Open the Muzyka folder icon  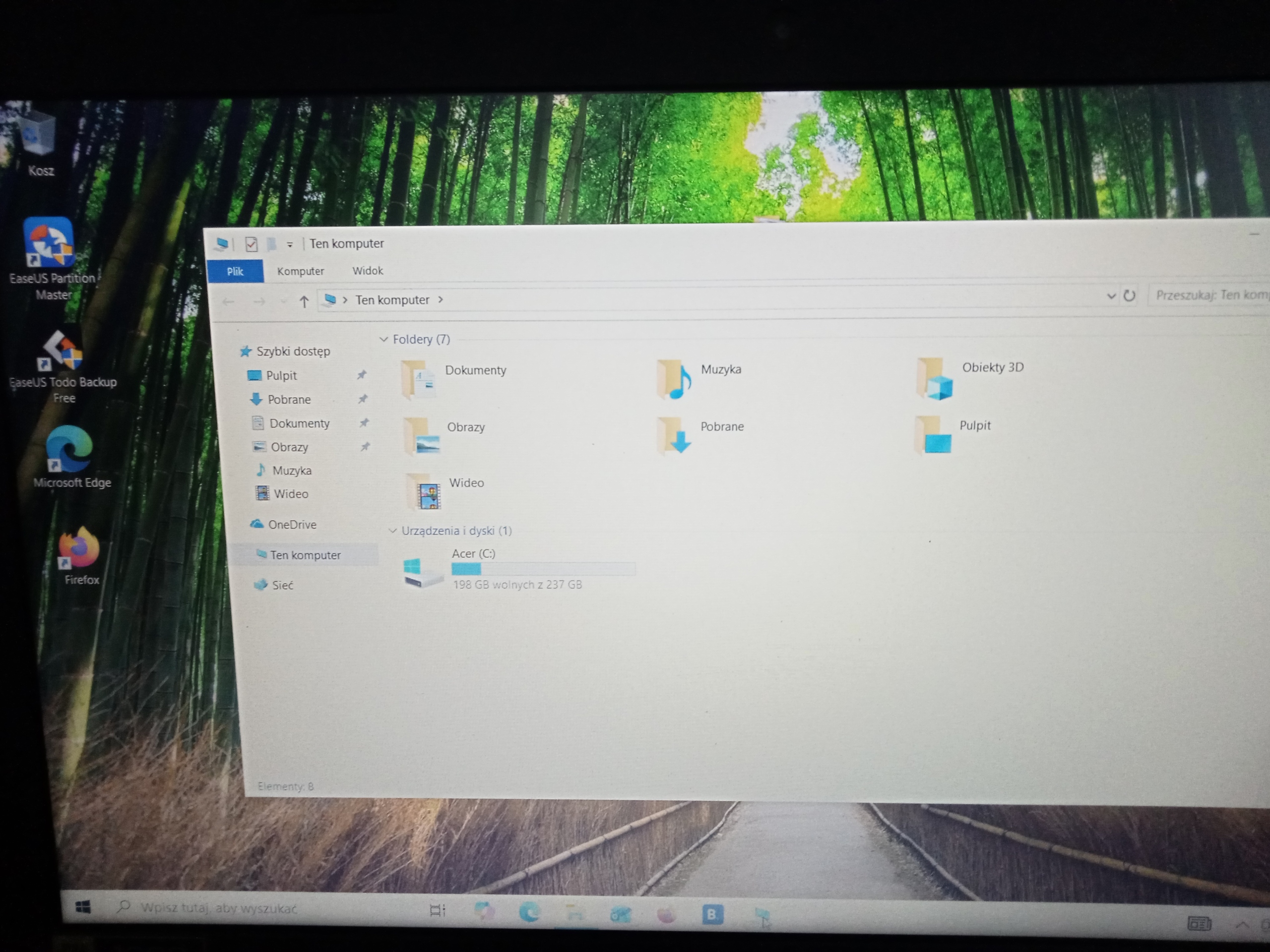coord(674,379)
